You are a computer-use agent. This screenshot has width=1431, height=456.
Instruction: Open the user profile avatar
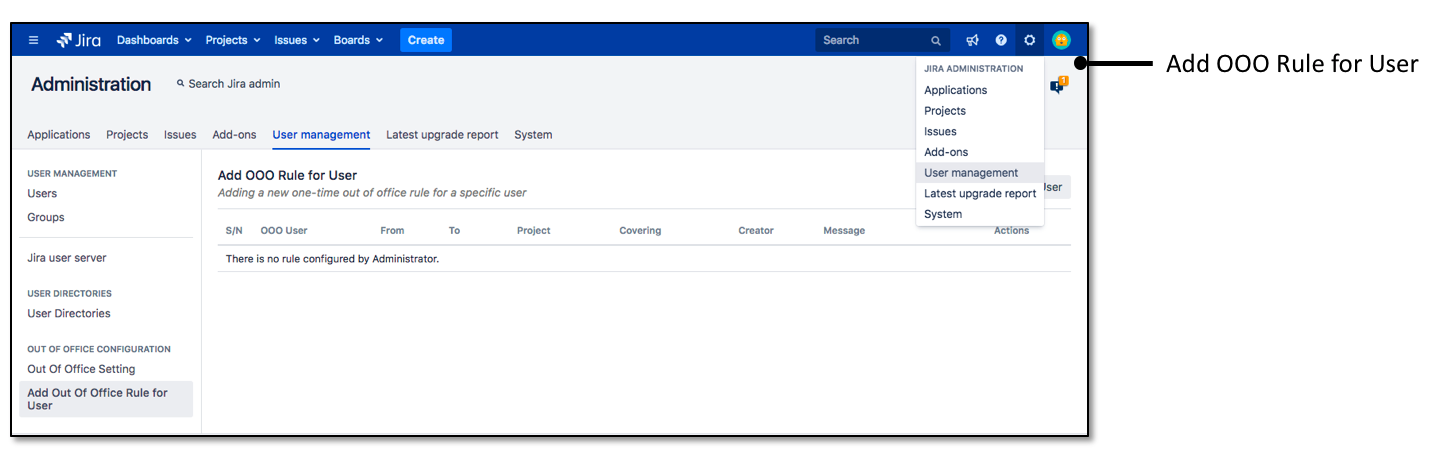point(1061,40)
